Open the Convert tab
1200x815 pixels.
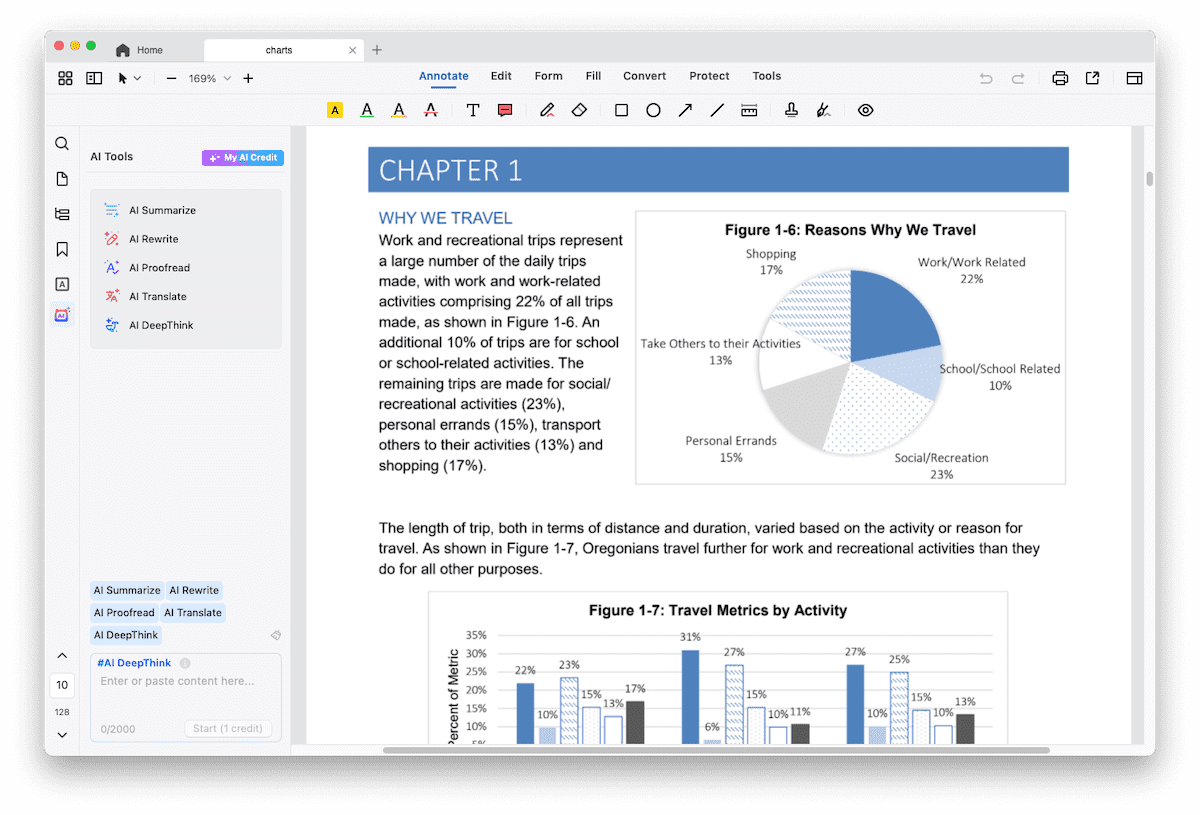644,76
